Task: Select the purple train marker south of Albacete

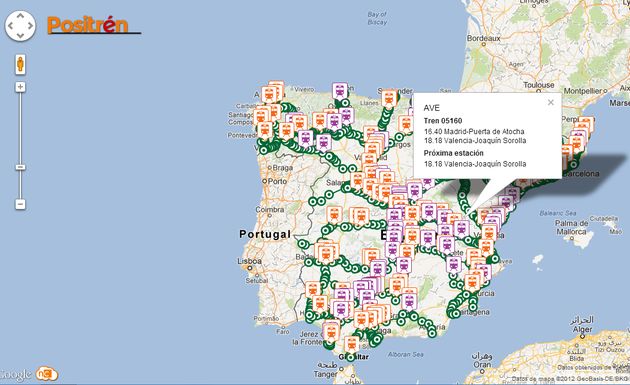Action: [454, 265]
